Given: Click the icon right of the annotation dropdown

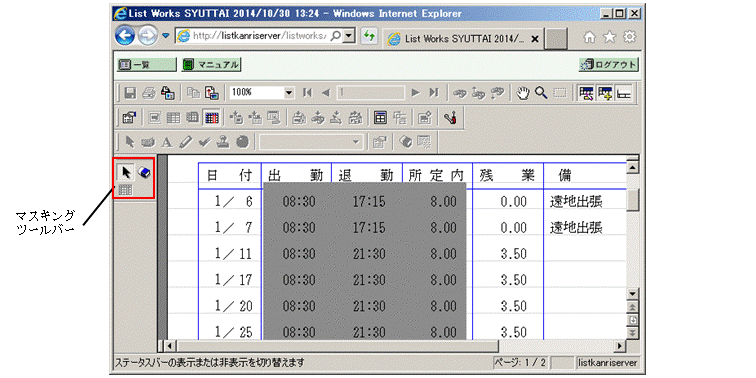Looking at the screenshot, I should (379, 142).
